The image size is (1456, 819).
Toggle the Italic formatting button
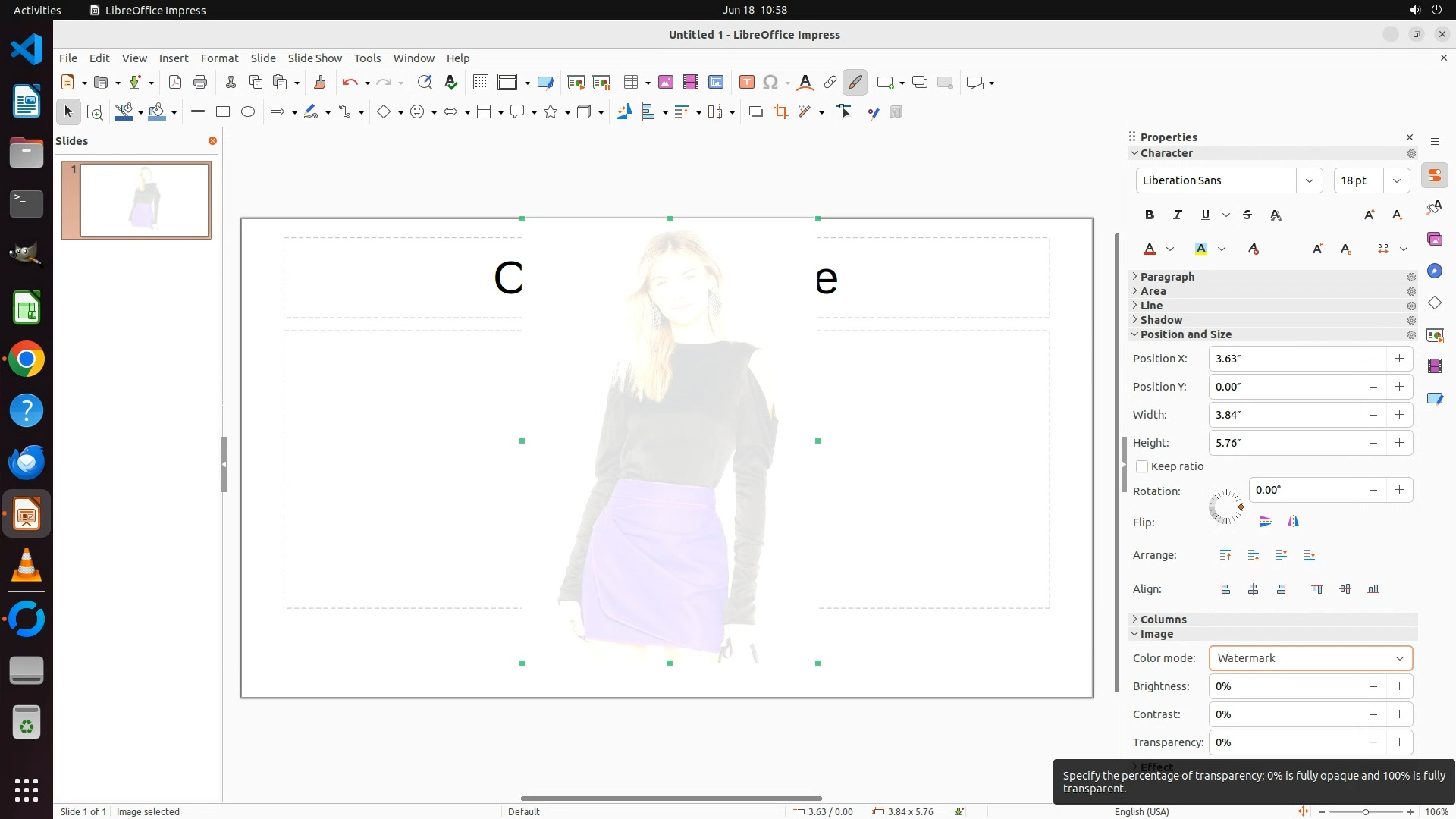click(x=1177, y=215)
